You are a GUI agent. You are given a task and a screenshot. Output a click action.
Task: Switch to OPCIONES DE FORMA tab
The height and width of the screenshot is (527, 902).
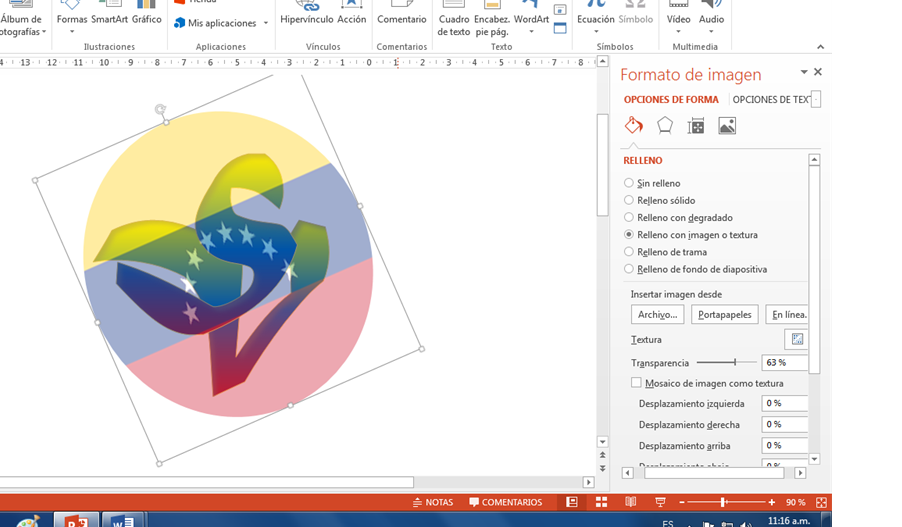click(671, 100)
